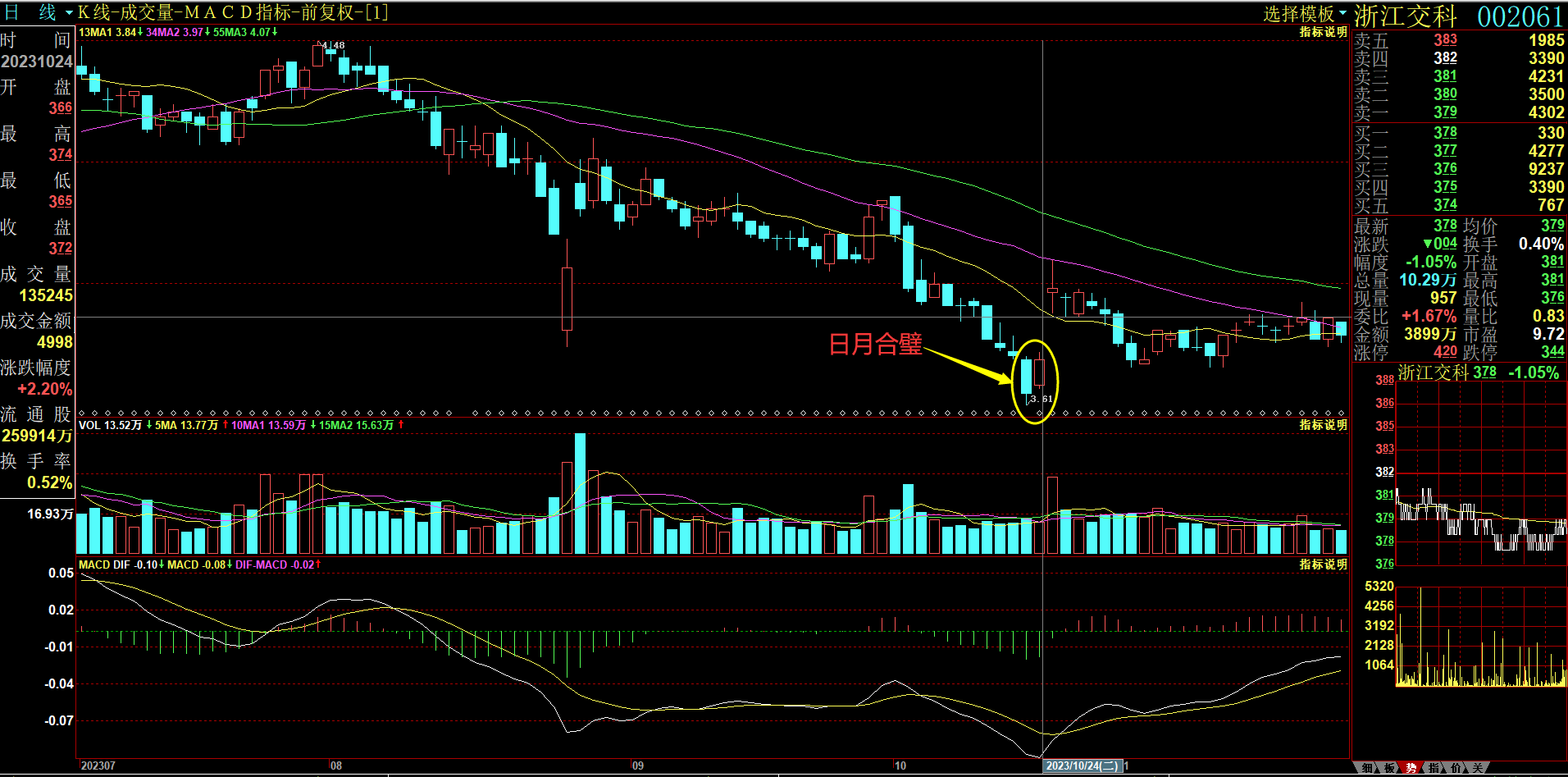The image size is (1568, 777).
Task: Click the 3.61 low price marker on chart
Action: 1040,399
